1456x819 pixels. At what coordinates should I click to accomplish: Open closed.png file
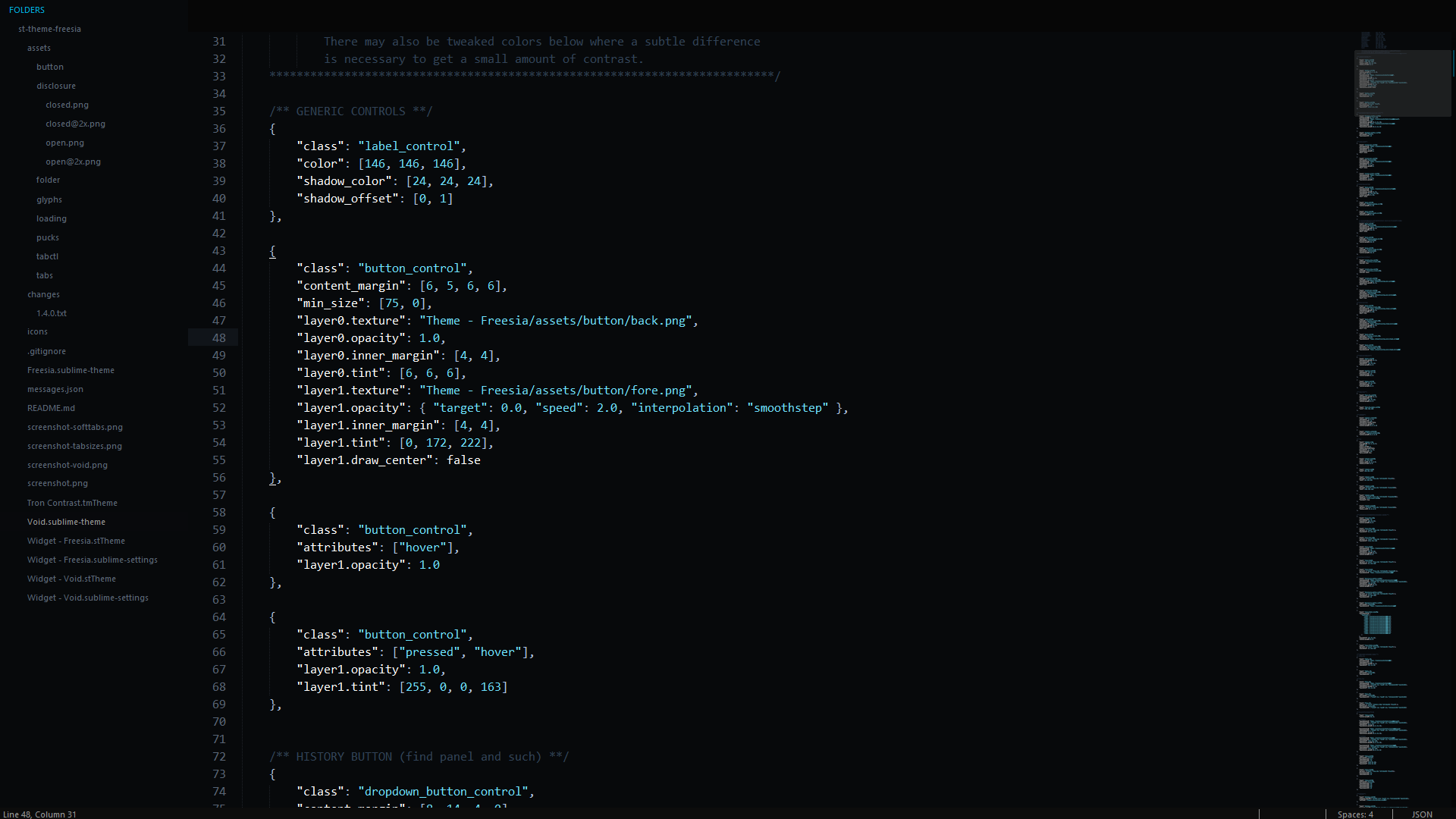67,105
